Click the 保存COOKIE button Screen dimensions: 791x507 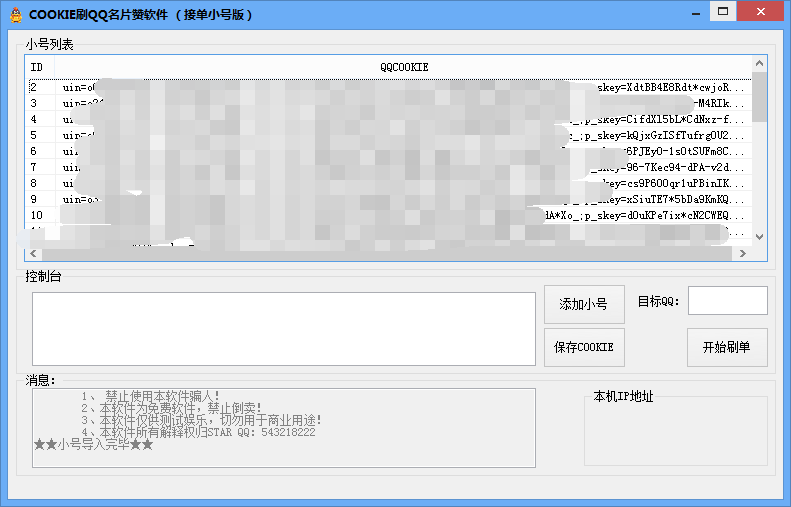(584, 347)
